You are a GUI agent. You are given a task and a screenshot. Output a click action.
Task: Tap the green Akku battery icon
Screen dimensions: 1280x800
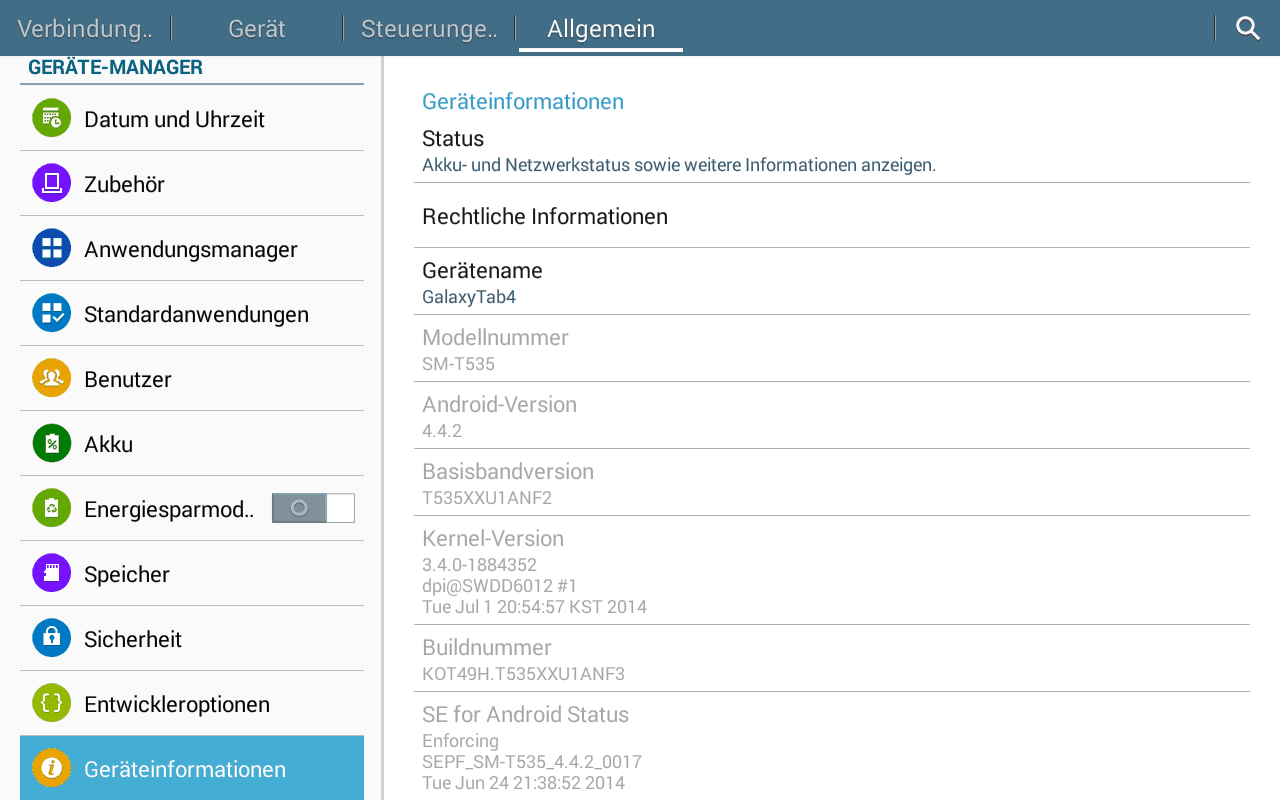tap(51, 443)
